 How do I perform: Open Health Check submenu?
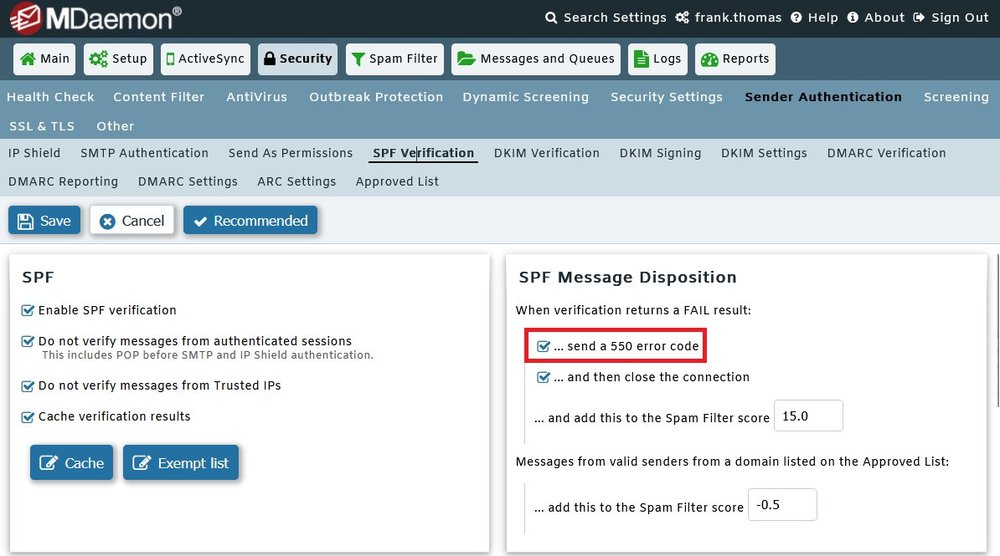50,97
